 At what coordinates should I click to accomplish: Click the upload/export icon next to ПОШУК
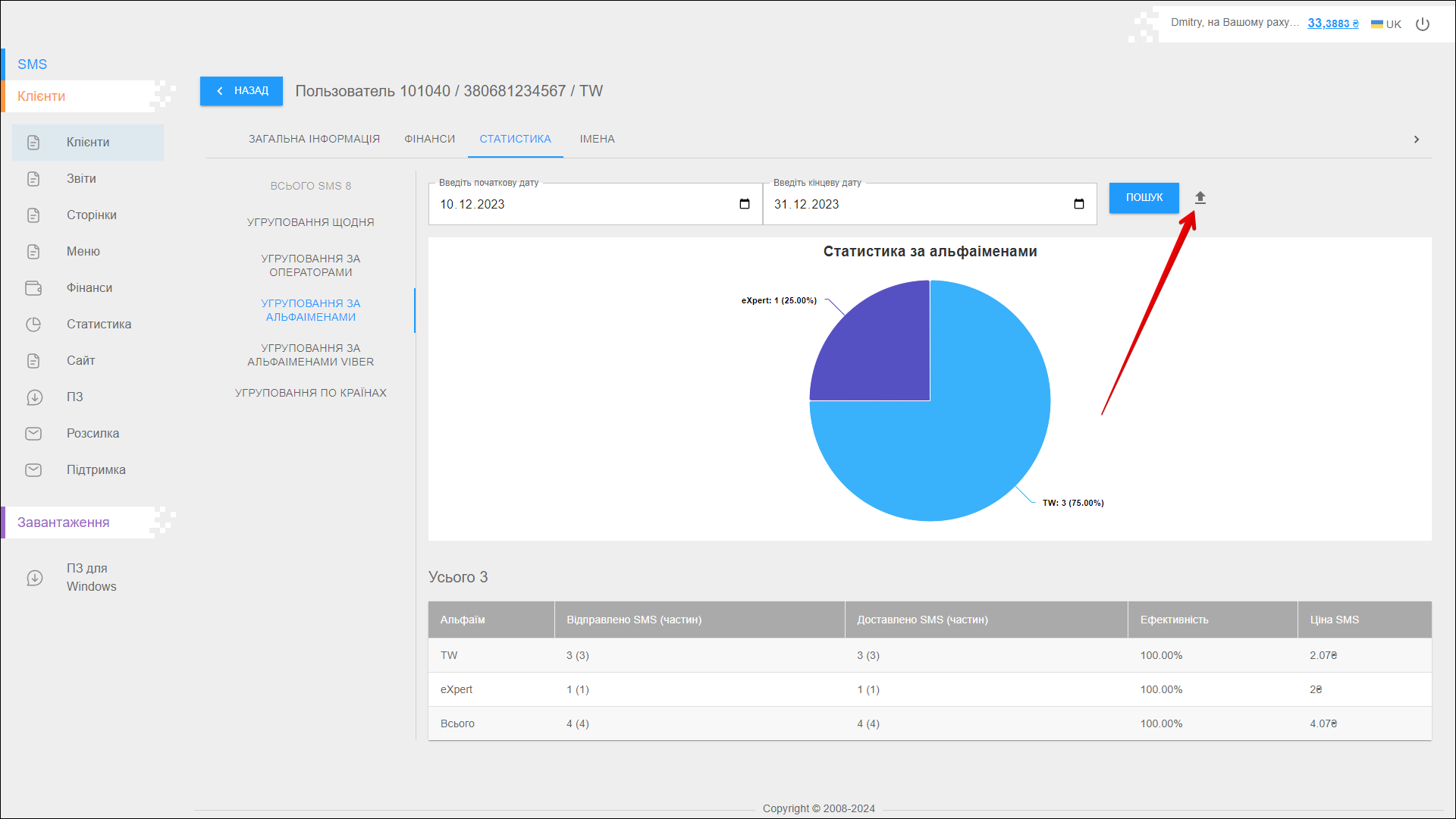click(1200, 198)
